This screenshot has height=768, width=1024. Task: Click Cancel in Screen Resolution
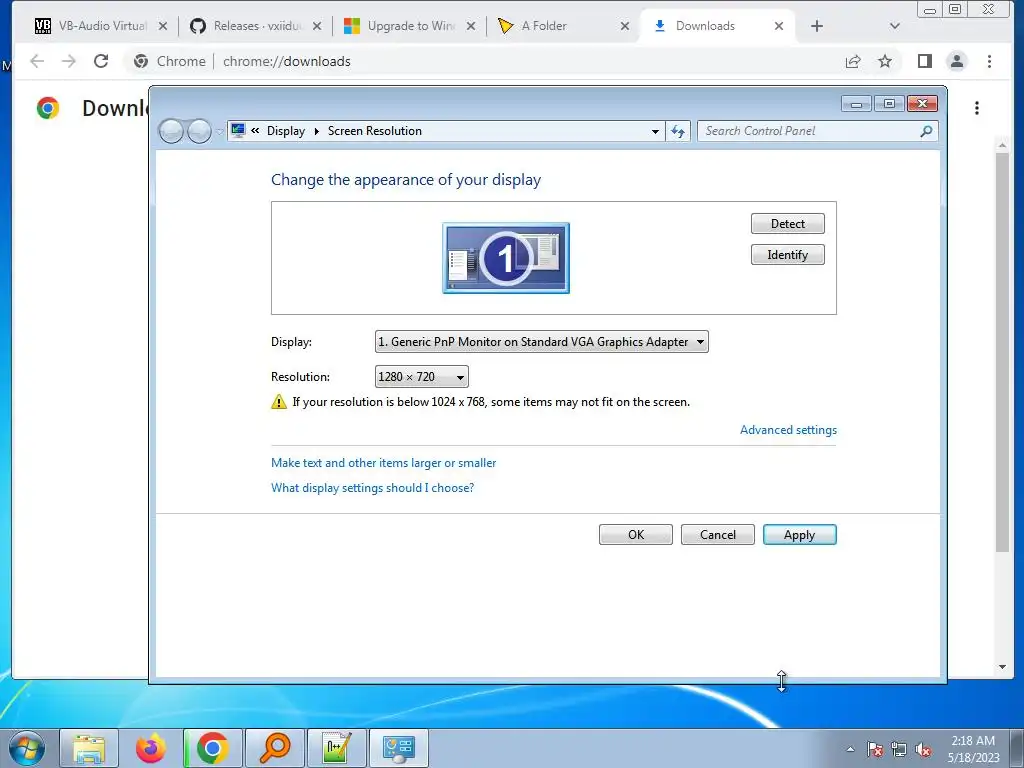tap(718, 535)
